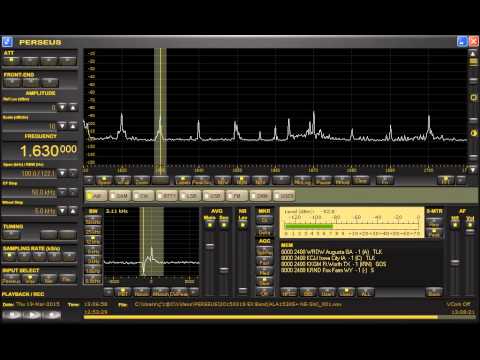This screenshot has width=480, height=360.
Task: Select LSB demodulation mode
Action: (x=190, y=196)
